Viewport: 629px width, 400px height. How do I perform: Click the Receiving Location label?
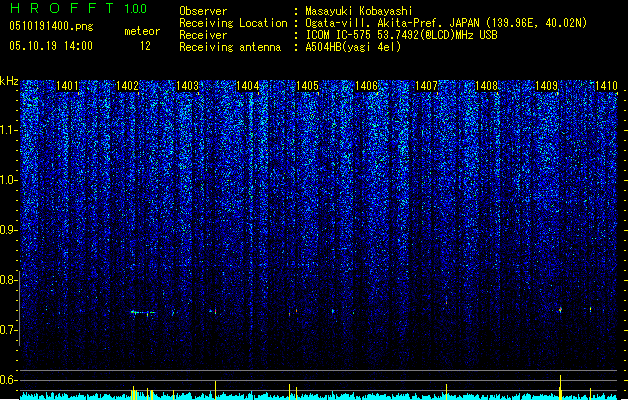point(233,23)
